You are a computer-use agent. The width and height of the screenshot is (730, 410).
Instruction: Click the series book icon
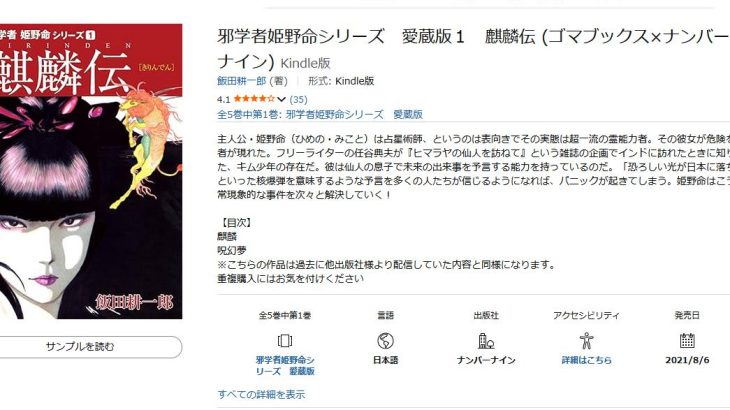[284, 341]
